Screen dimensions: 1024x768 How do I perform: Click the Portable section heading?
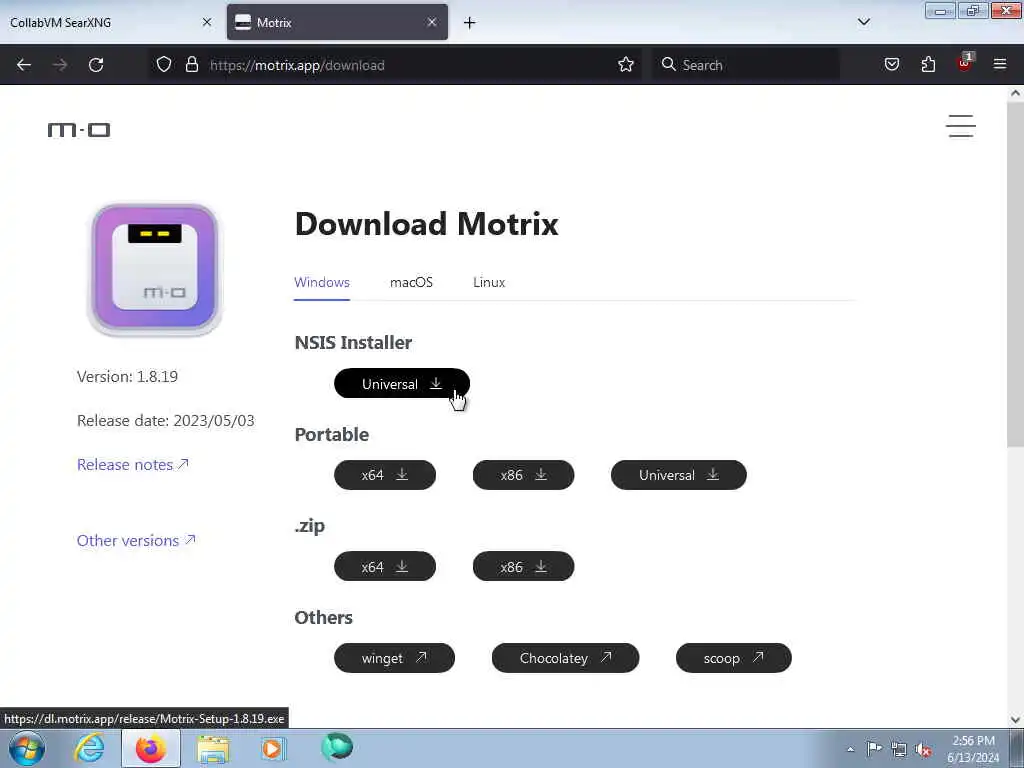(332, 434)
